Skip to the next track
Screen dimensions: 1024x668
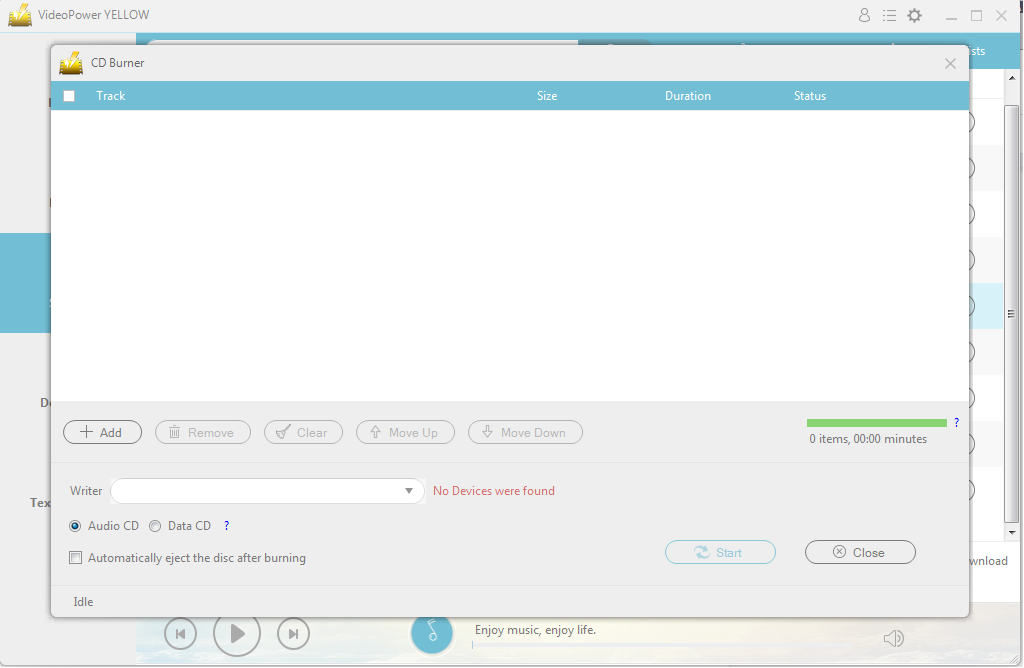point(293,633)
